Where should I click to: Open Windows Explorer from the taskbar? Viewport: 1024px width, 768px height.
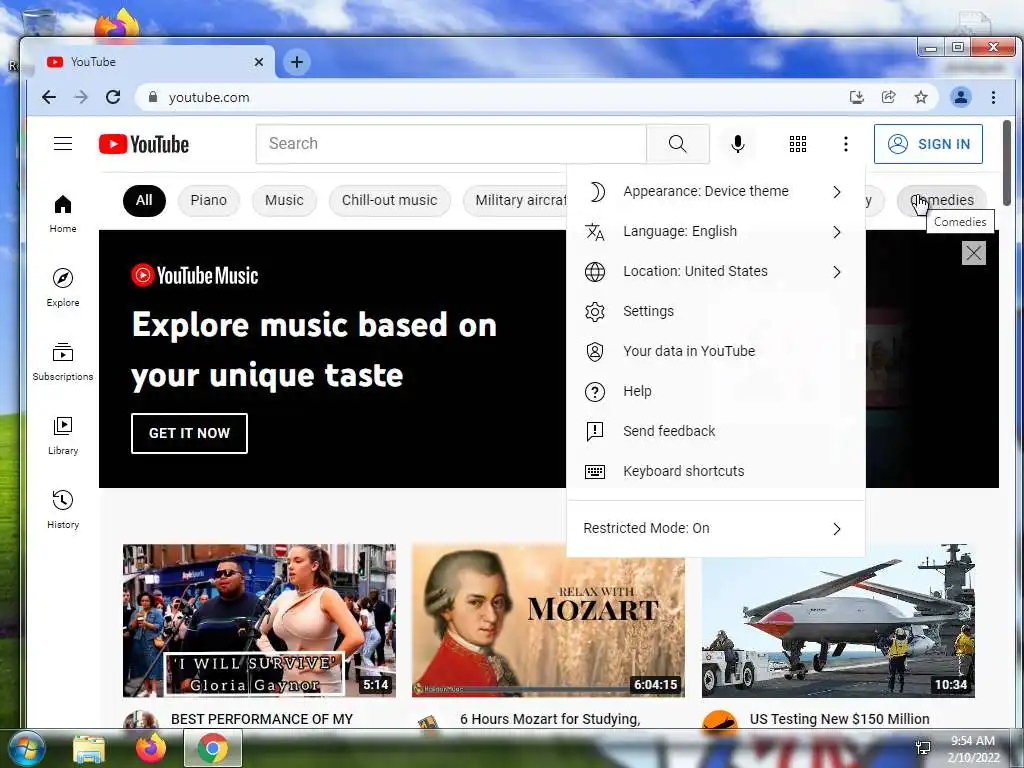coord(89,748)
